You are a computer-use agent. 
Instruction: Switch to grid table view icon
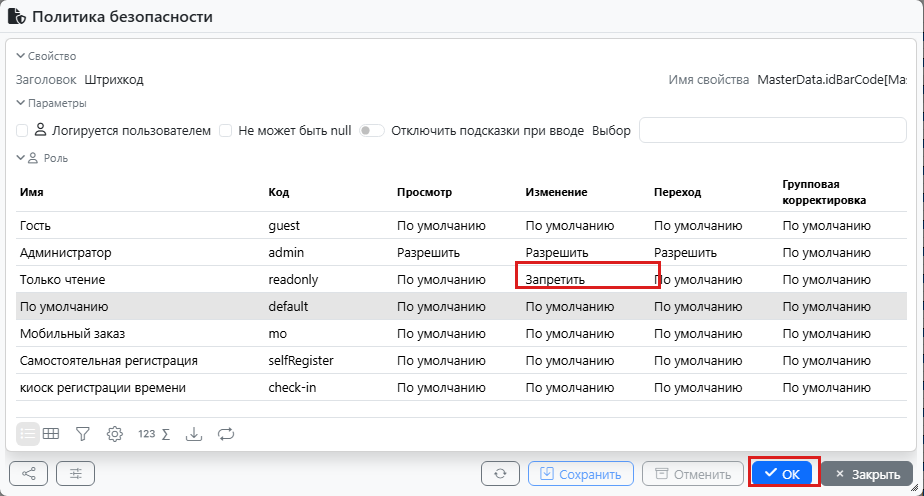pyautogui.click(x=51, y=434)
